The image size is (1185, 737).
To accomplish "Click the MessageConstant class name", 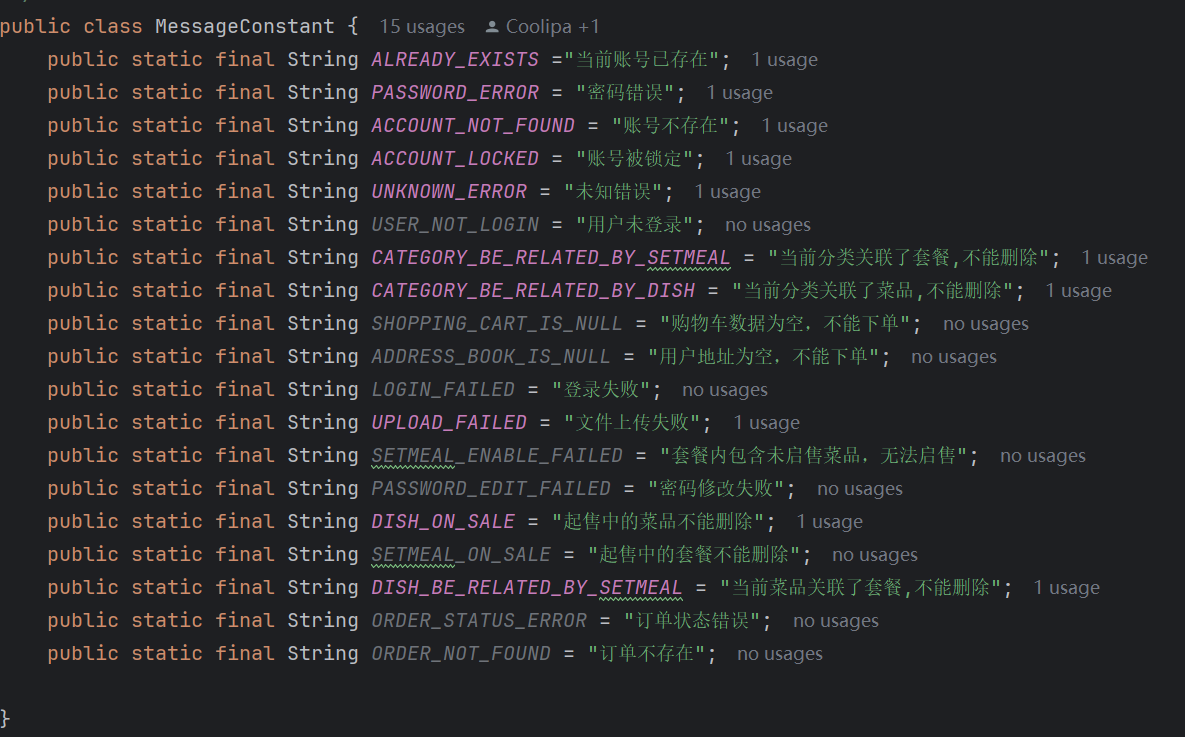I will [x=245, y=26].
